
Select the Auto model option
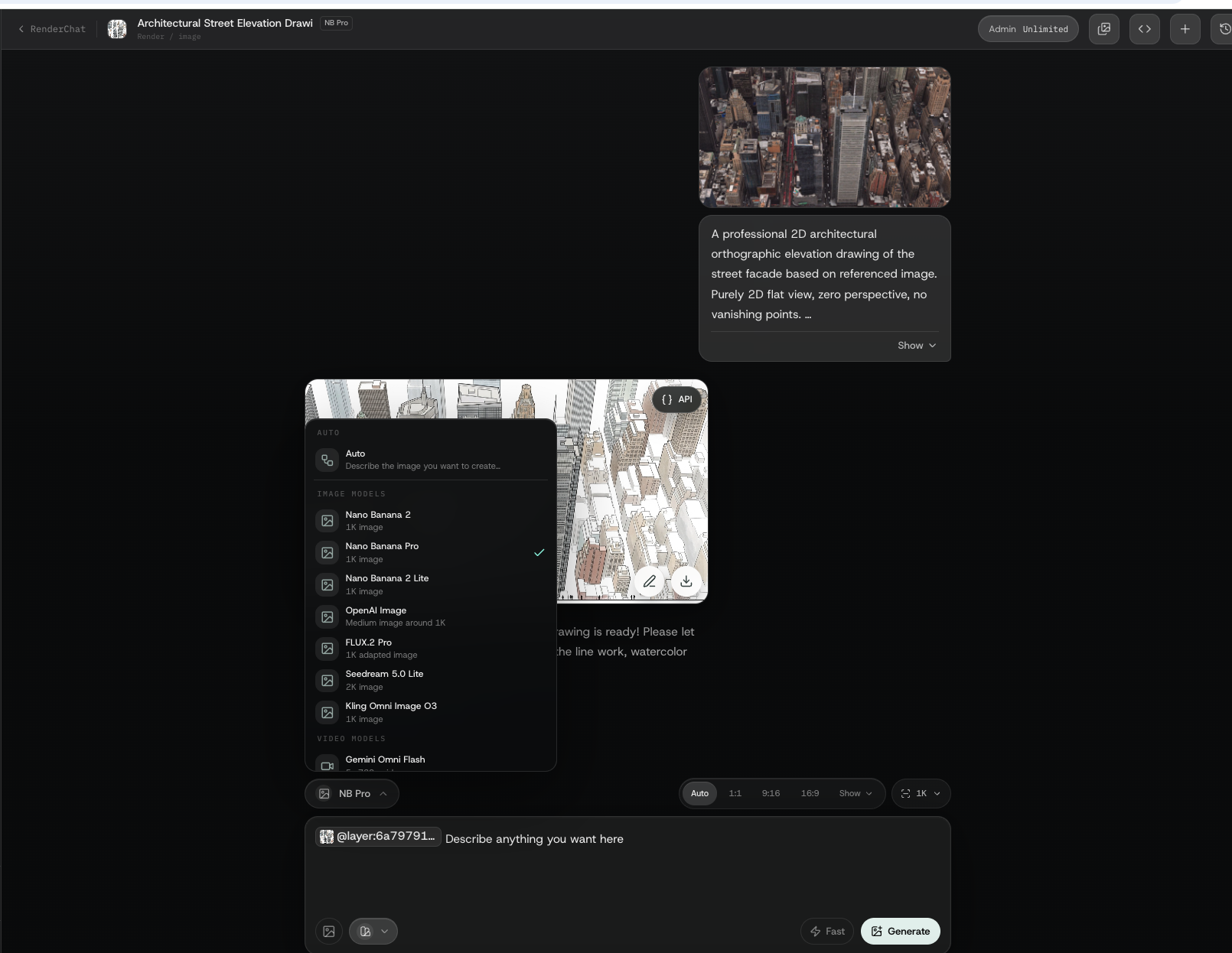point(431,460)
